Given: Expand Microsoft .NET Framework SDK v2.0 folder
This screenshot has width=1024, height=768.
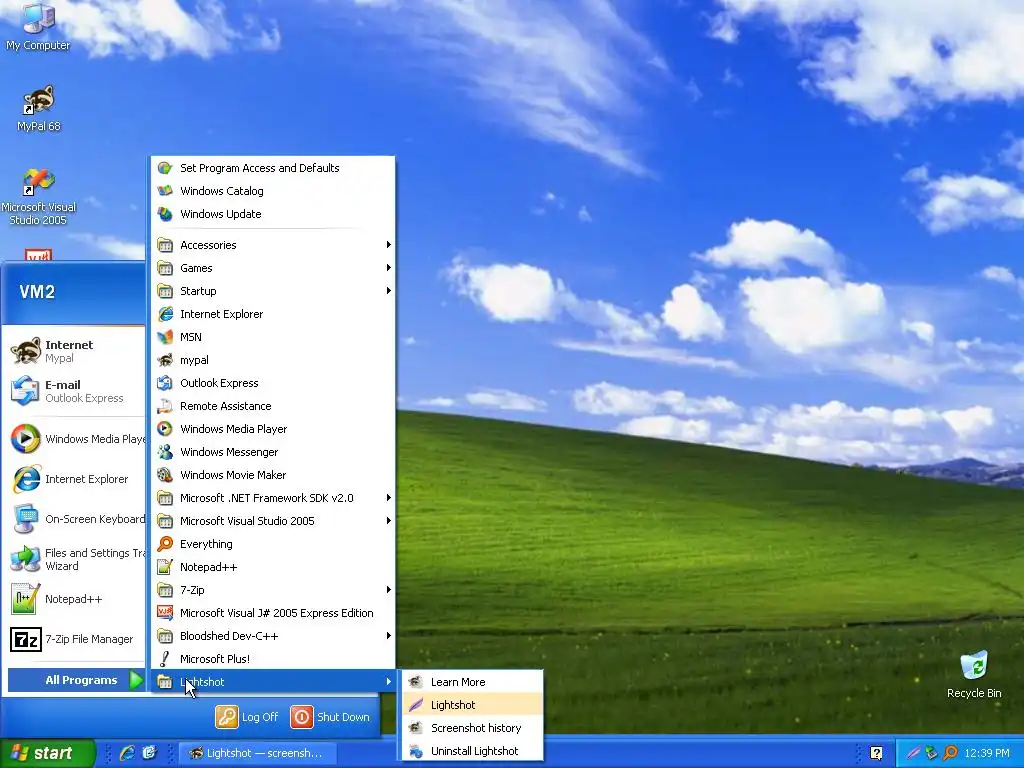Looking at the screenshot, I should pyautogui.click(x=273, y=498).
